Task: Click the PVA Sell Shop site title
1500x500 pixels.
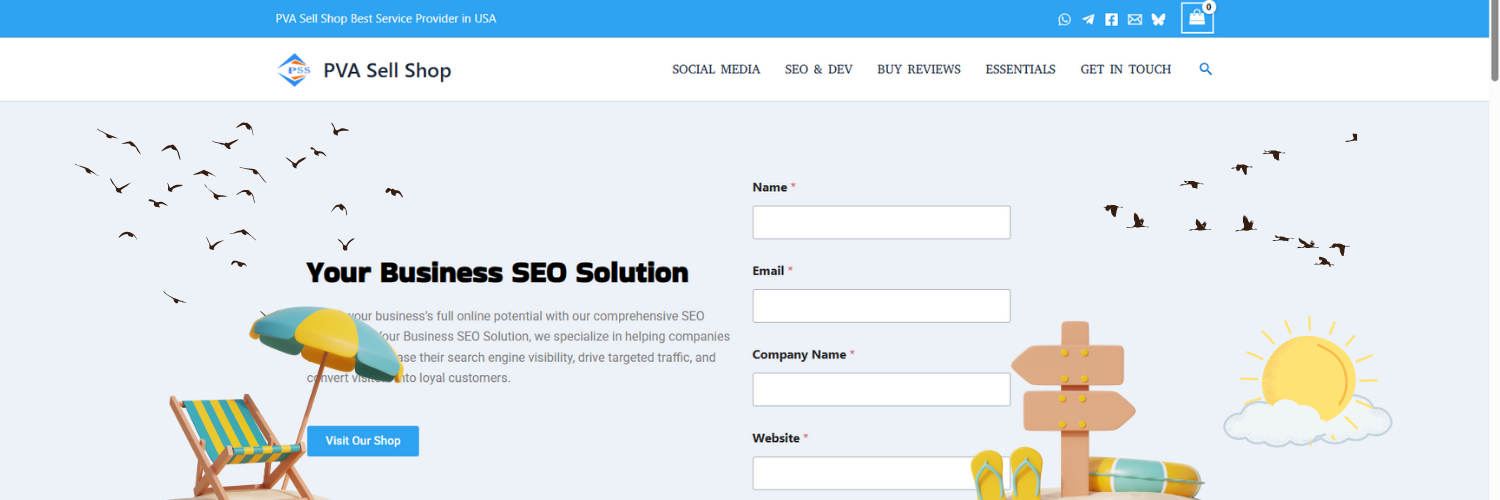Action: click(387, 70)
